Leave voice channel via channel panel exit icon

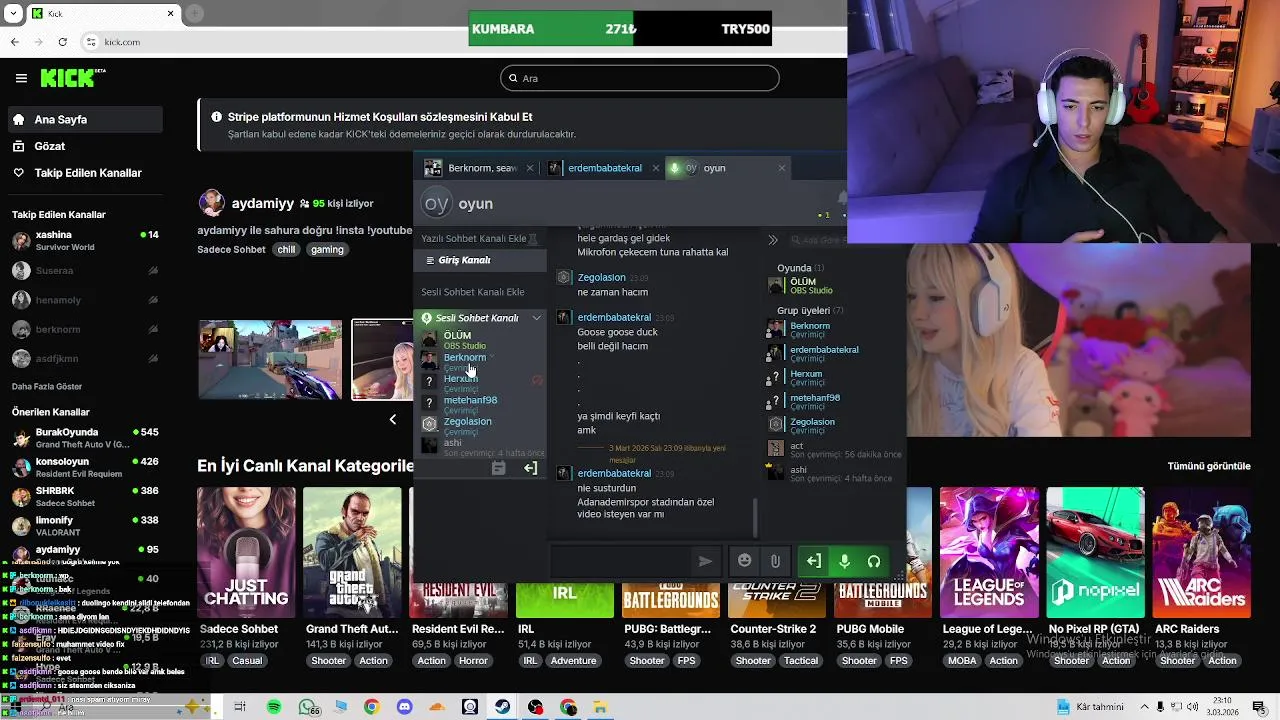click(530, 468)
